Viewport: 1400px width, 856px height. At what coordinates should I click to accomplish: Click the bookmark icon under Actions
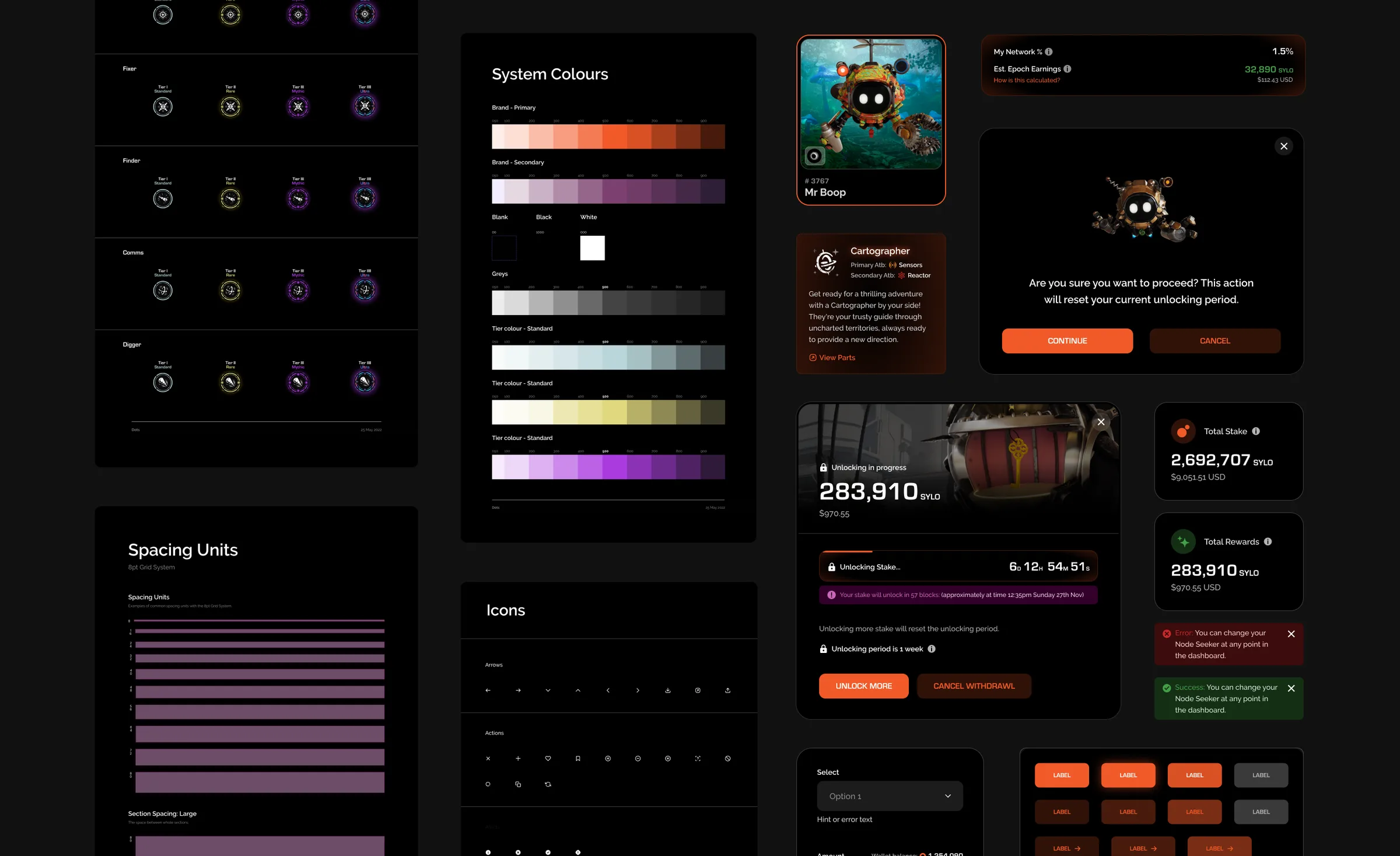point(577,759)
